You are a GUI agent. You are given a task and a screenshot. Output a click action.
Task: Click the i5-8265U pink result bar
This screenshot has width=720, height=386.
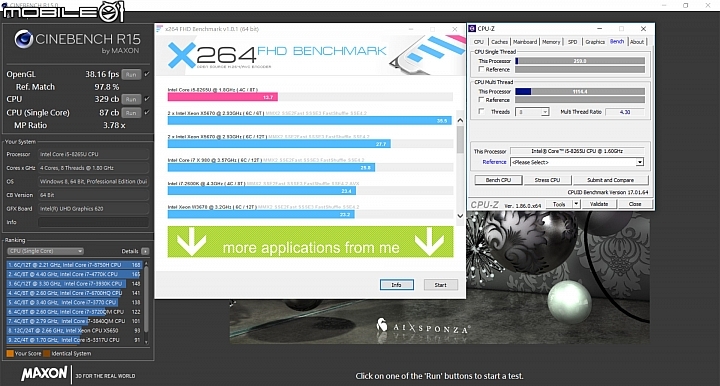point(222,97)
